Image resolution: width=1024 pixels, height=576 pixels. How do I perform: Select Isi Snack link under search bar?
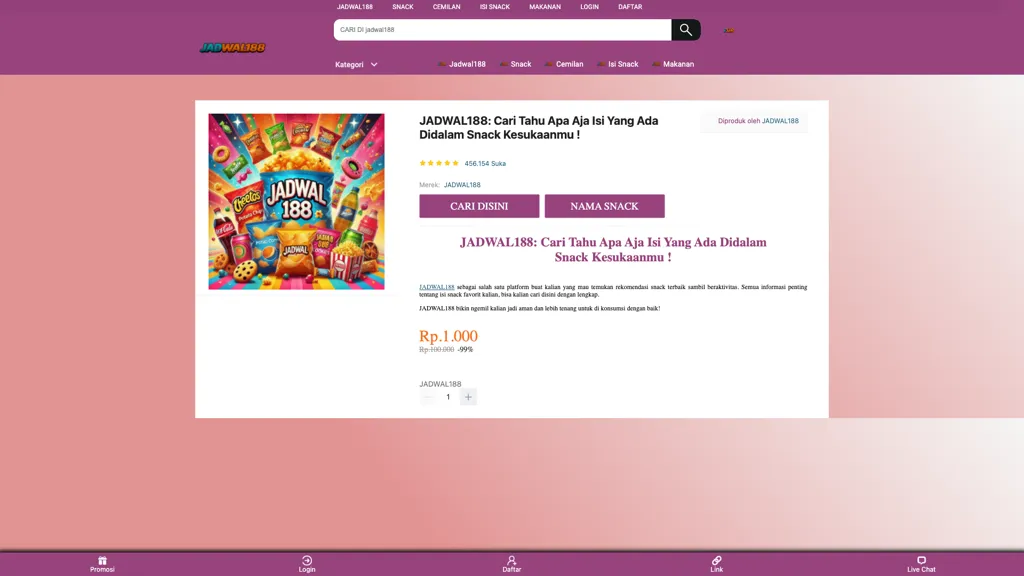coord(618,64)
